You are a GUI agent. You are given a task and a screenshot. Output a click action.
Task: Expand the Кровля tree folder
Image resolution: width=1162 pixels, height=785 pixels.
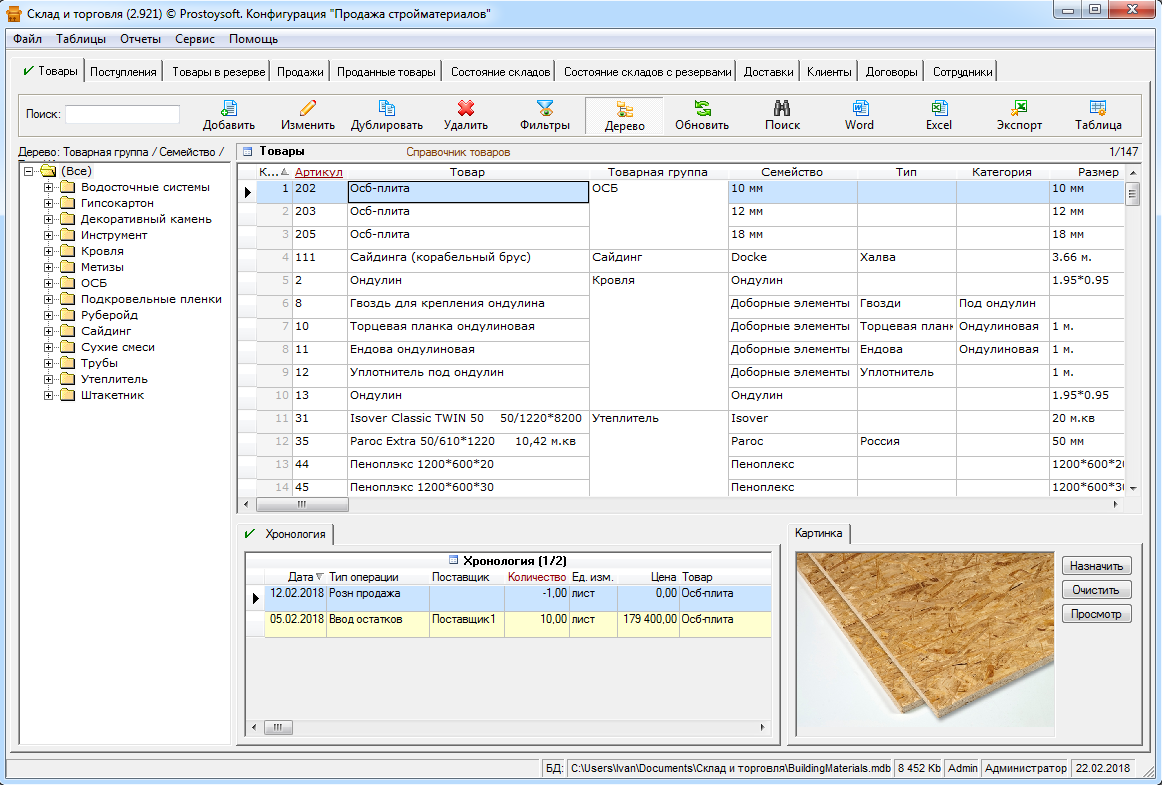tap(47, 251)
